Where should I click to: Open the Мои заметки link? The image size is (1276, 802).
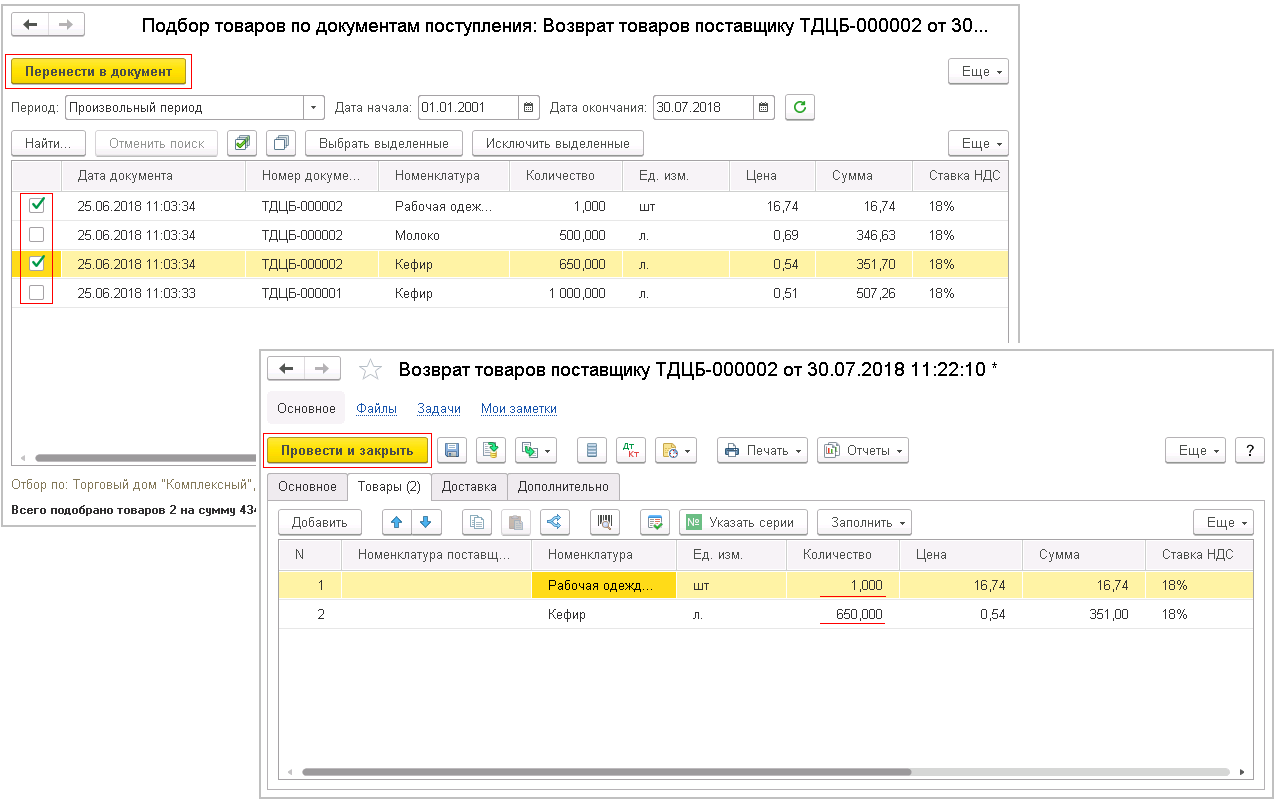pos(518,408)
